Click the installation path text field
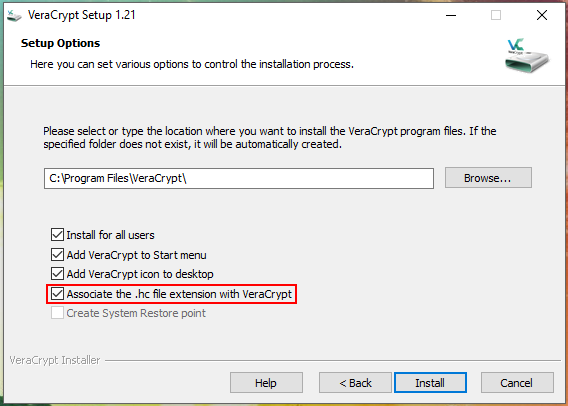 pyautogui.click(x=239, y=178)
